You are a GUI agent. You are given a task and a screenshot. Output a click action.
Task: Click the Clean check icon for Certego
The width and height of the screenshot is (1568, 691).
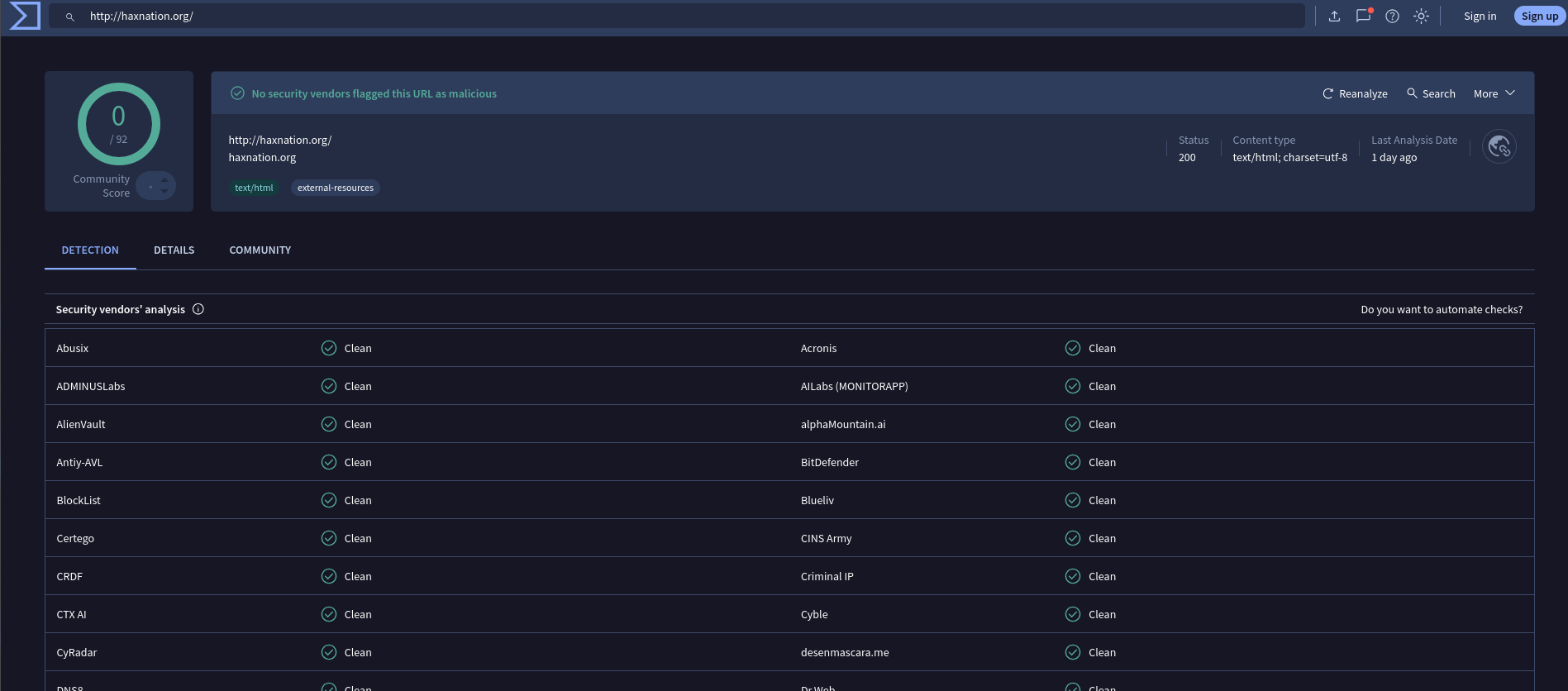[329, 538]
